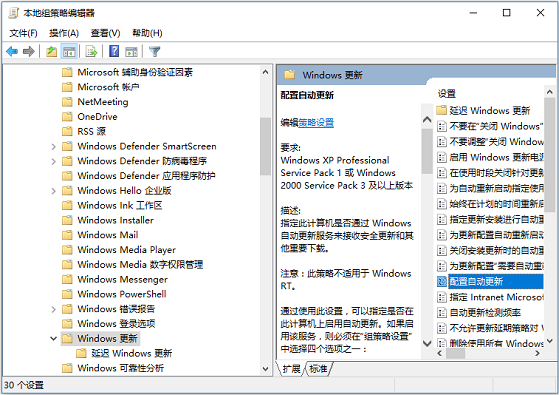This screenshot has width=559, height=395.
Task: Click the settings list scroll down arrow
Action: point(550,341)
